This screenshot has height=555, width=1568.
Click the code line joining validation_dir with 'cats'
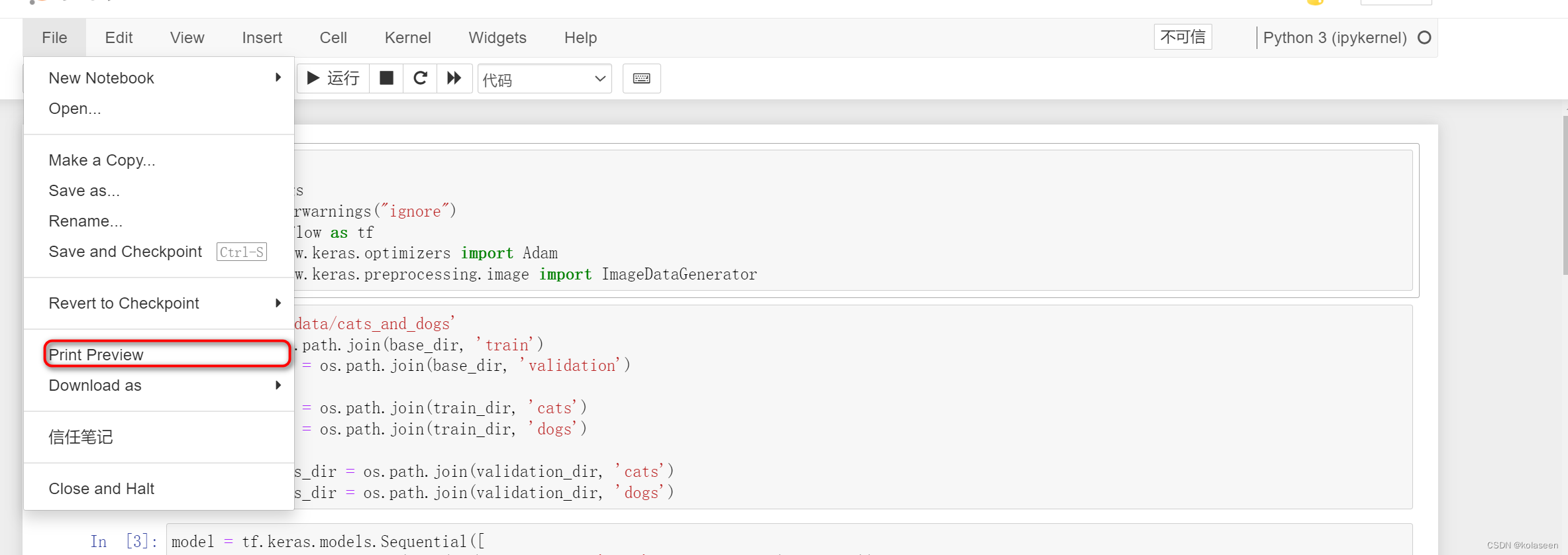(x=484, y=472)
